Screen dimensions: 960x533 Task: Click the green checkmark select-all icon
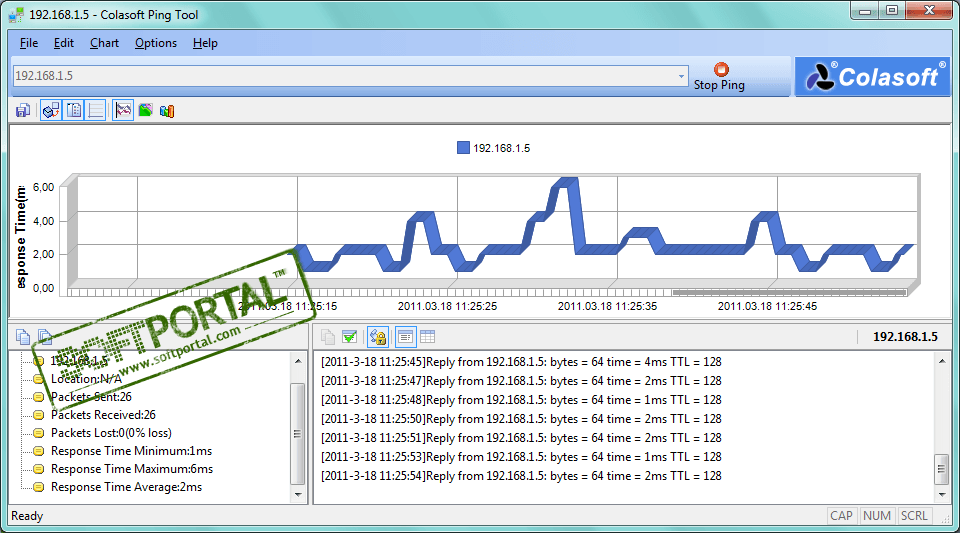click(350, 337)
